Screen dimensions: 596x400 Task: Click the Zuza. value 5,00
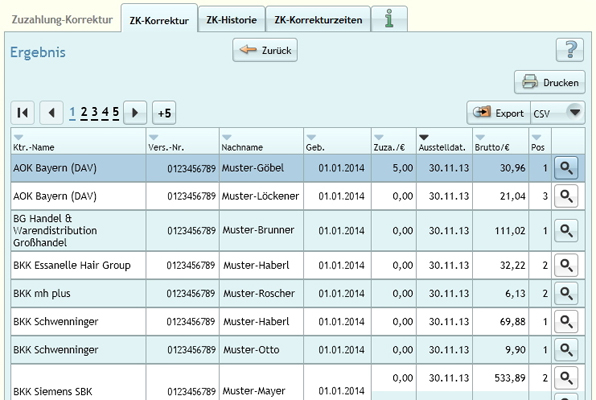click(403, 168)
